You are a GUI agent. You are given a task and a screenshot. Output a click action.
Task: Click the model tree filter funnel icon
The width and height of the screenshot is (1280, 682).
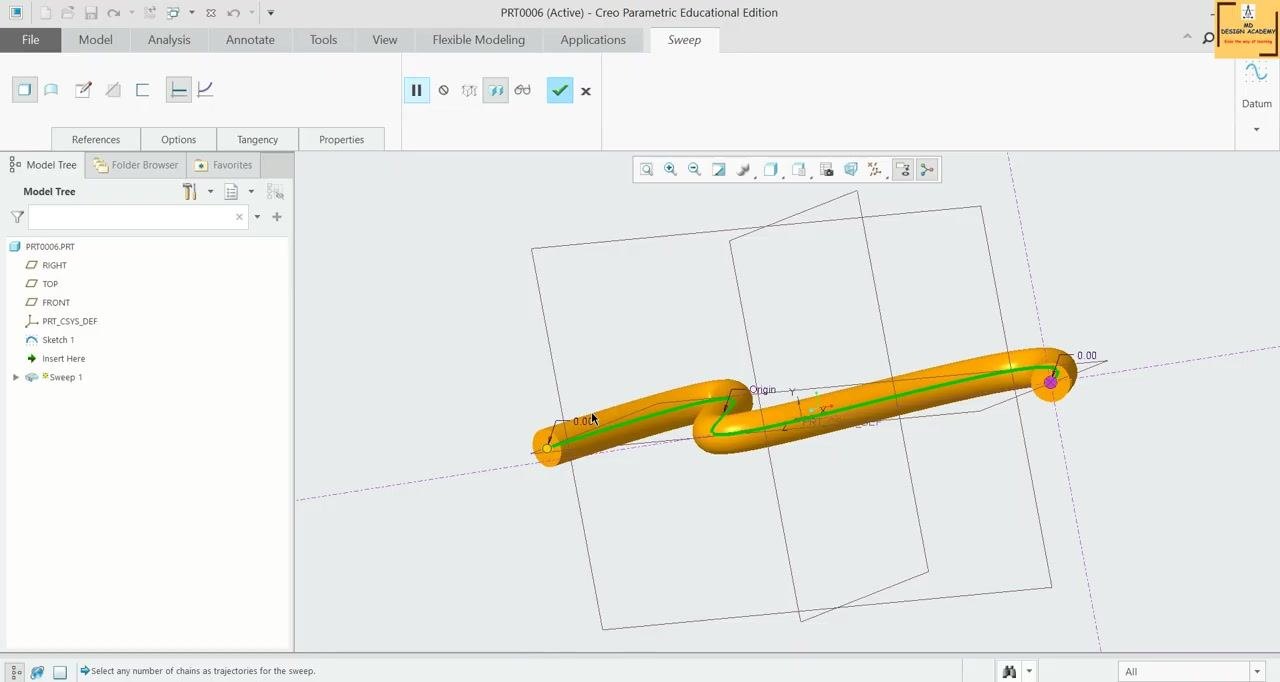pos(17,217)
